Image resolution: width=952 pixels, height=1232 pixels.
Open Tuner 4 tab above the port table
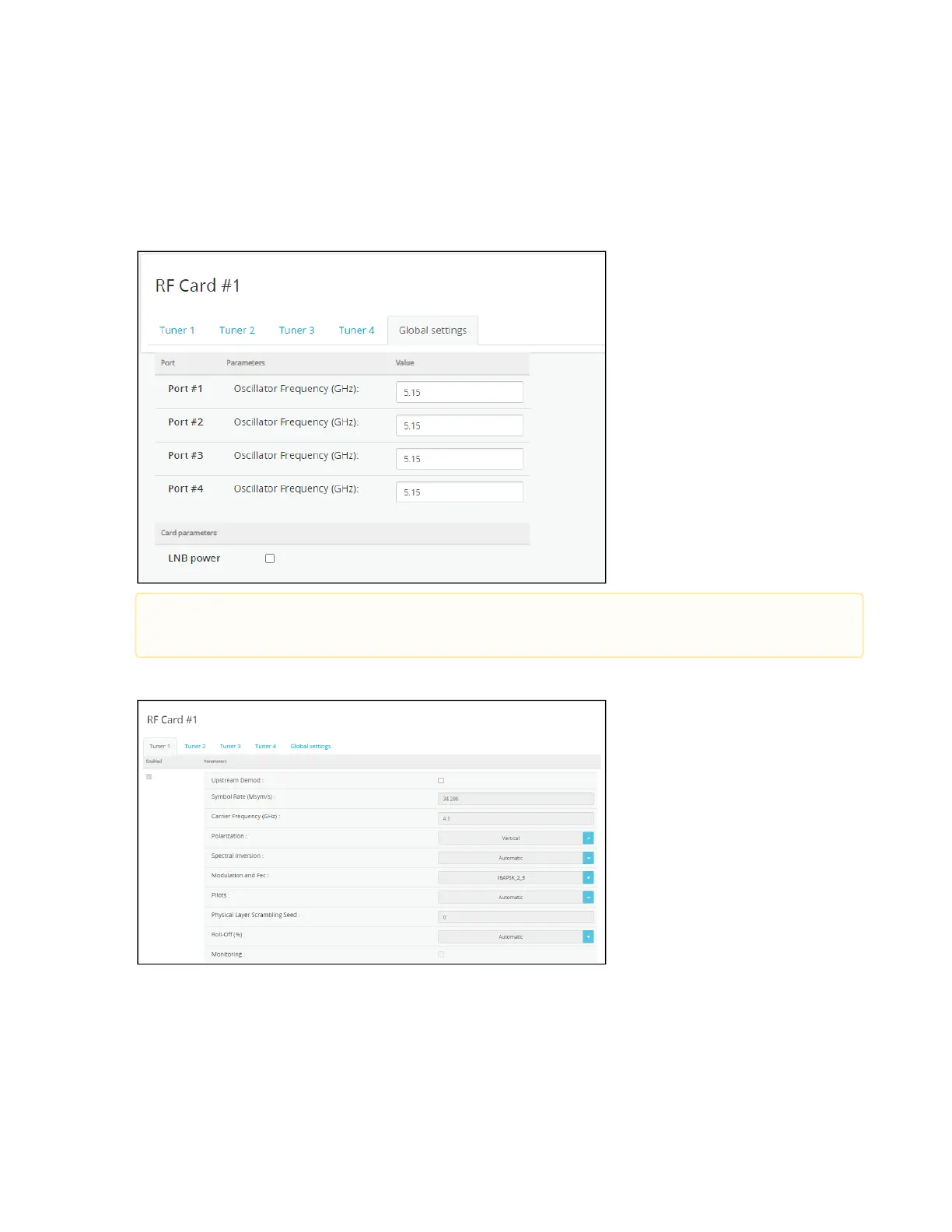pyautogui.click(x=356, y=331)
